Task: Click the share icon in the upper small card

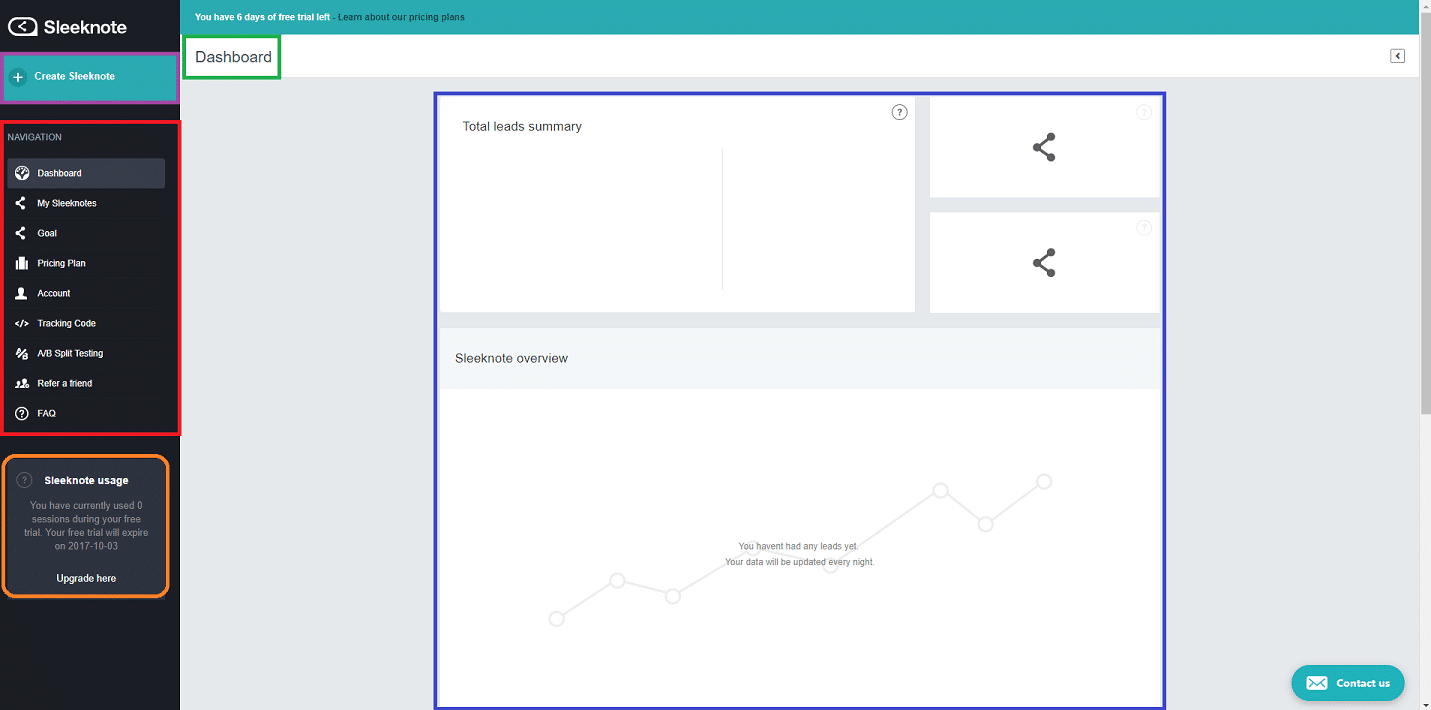Action: point(1044,148)
